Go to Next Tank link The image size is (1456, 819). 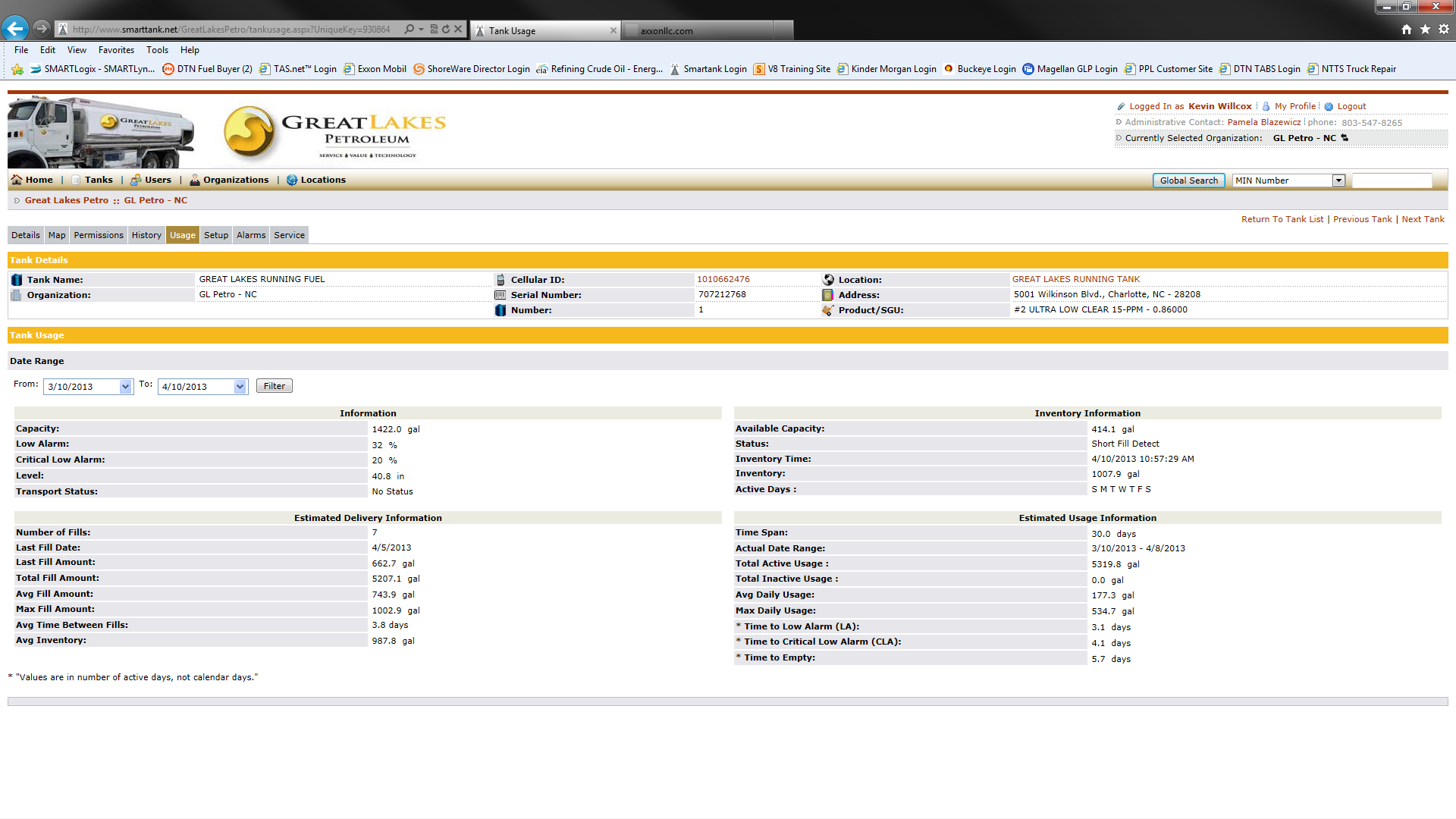[x=1423, y=219]
